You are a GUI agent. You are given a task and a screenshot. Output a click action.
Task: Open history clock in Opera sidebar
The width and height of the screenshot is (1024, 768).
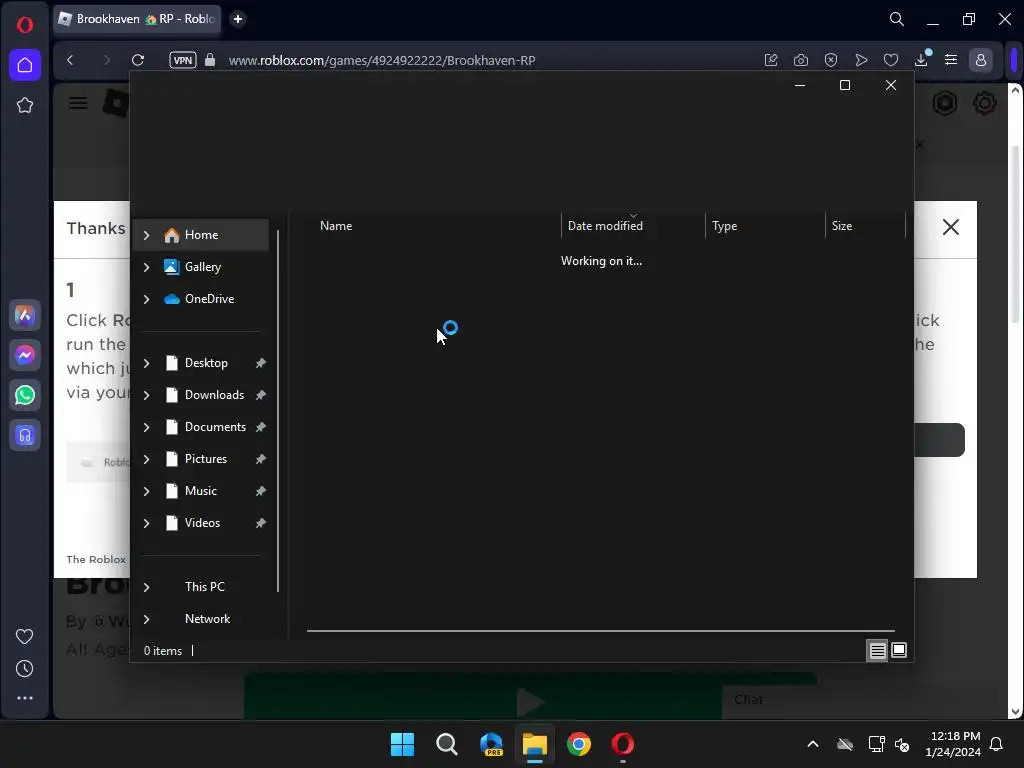pos(24,668)
